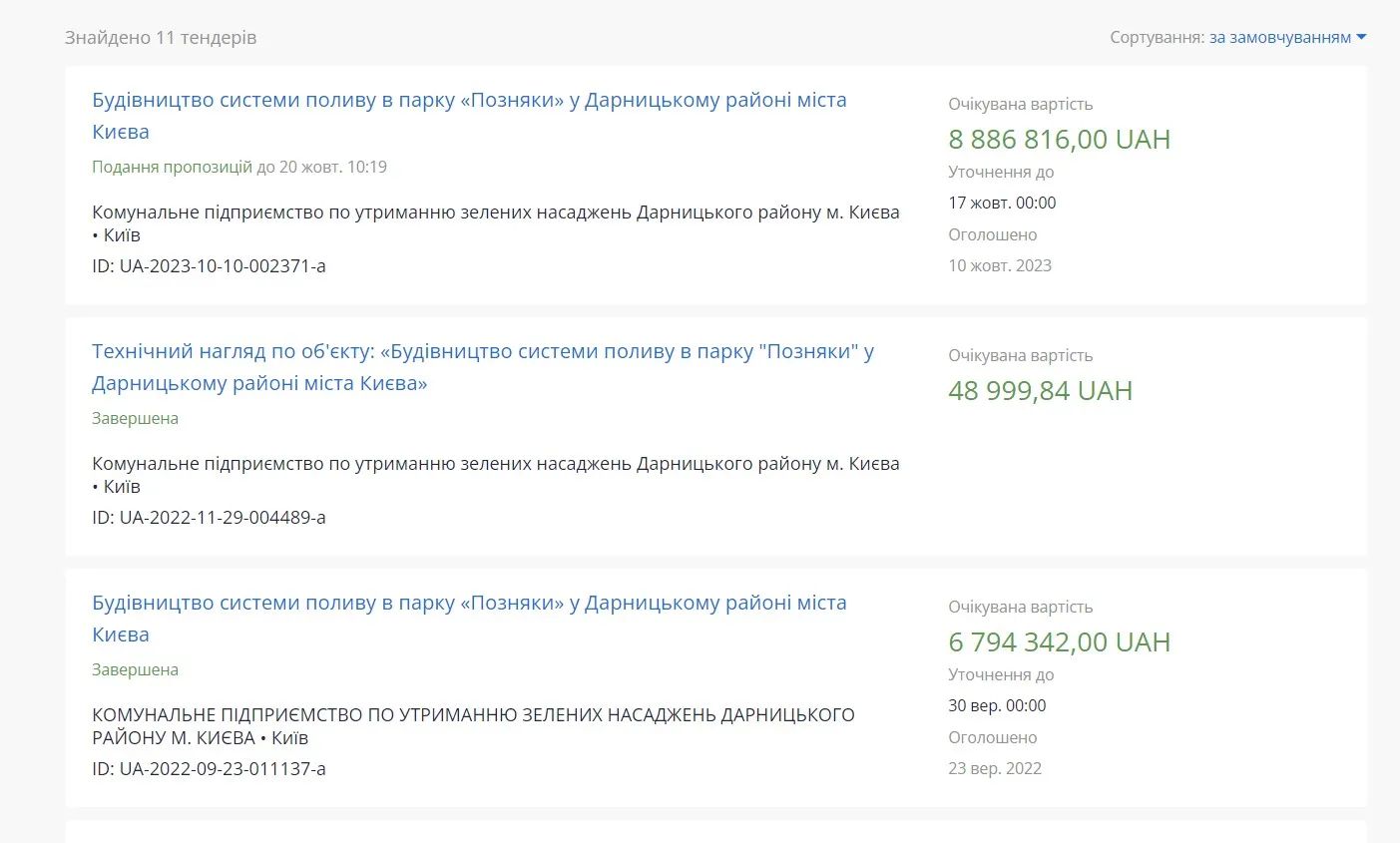The height and width of the screenshot is (843, 1400).
Task: Click the expected value 8 886 816,00 UAH
Action: (1059, 140)
